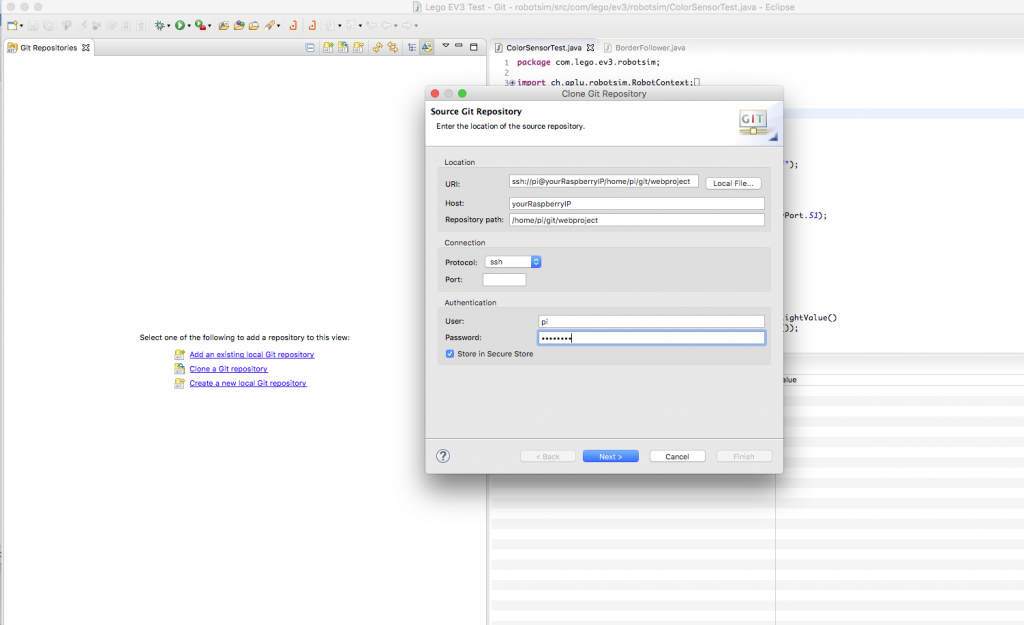This screenshot has width=1024, height=625.
Task: Click the Host input field
Action: point(637,202)
